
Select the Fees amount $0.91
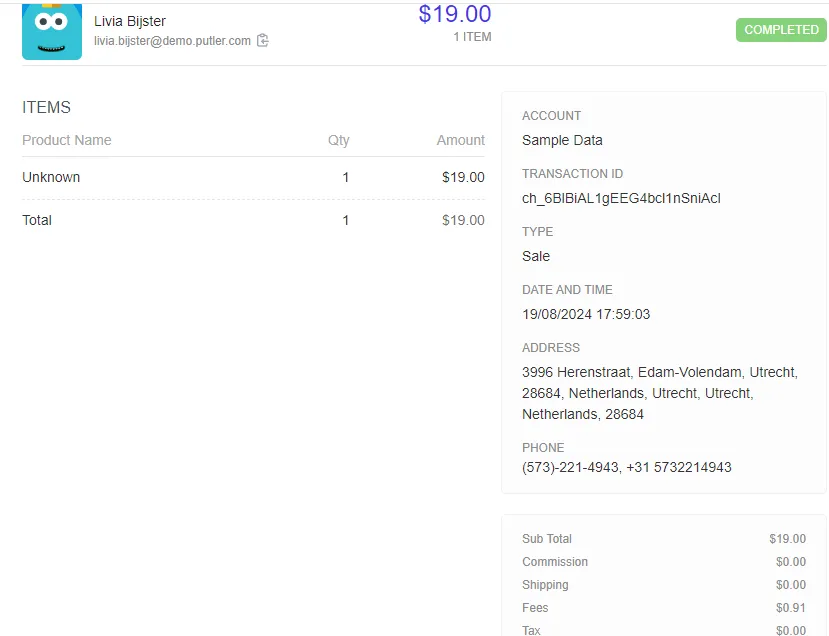tap(790, 608)
